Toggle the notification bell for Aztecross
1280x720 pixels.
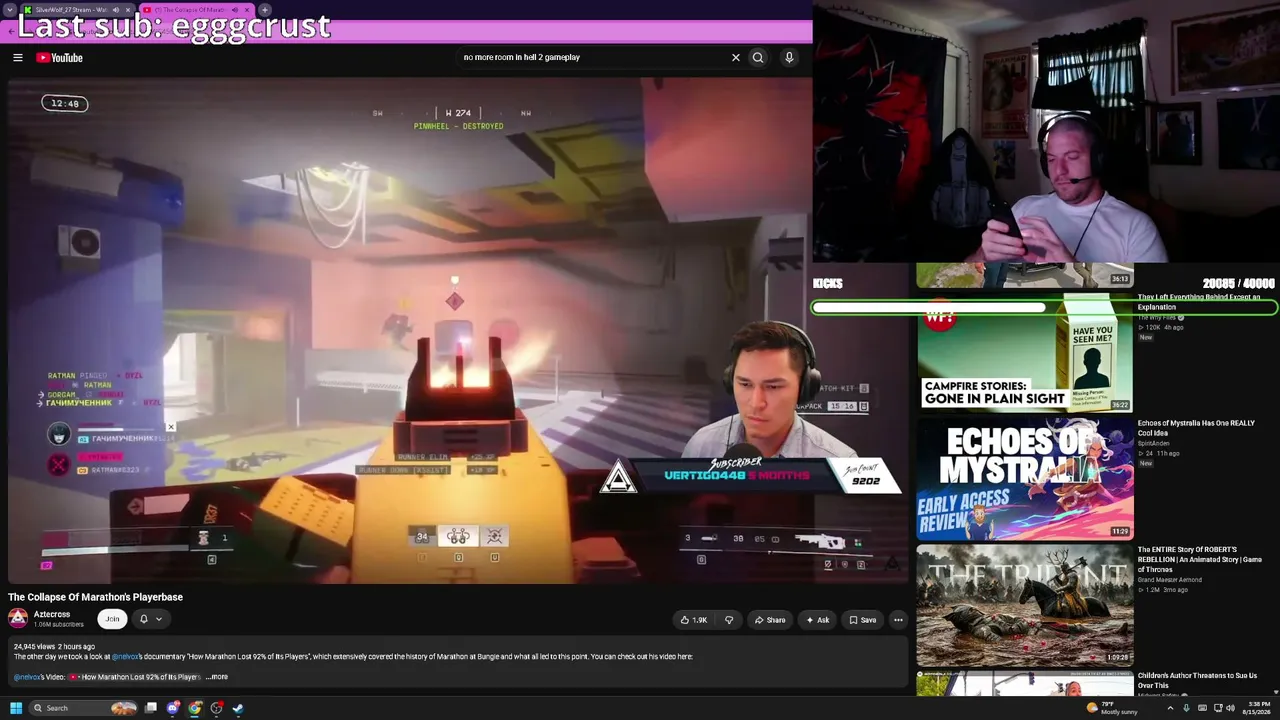(143, 619)
